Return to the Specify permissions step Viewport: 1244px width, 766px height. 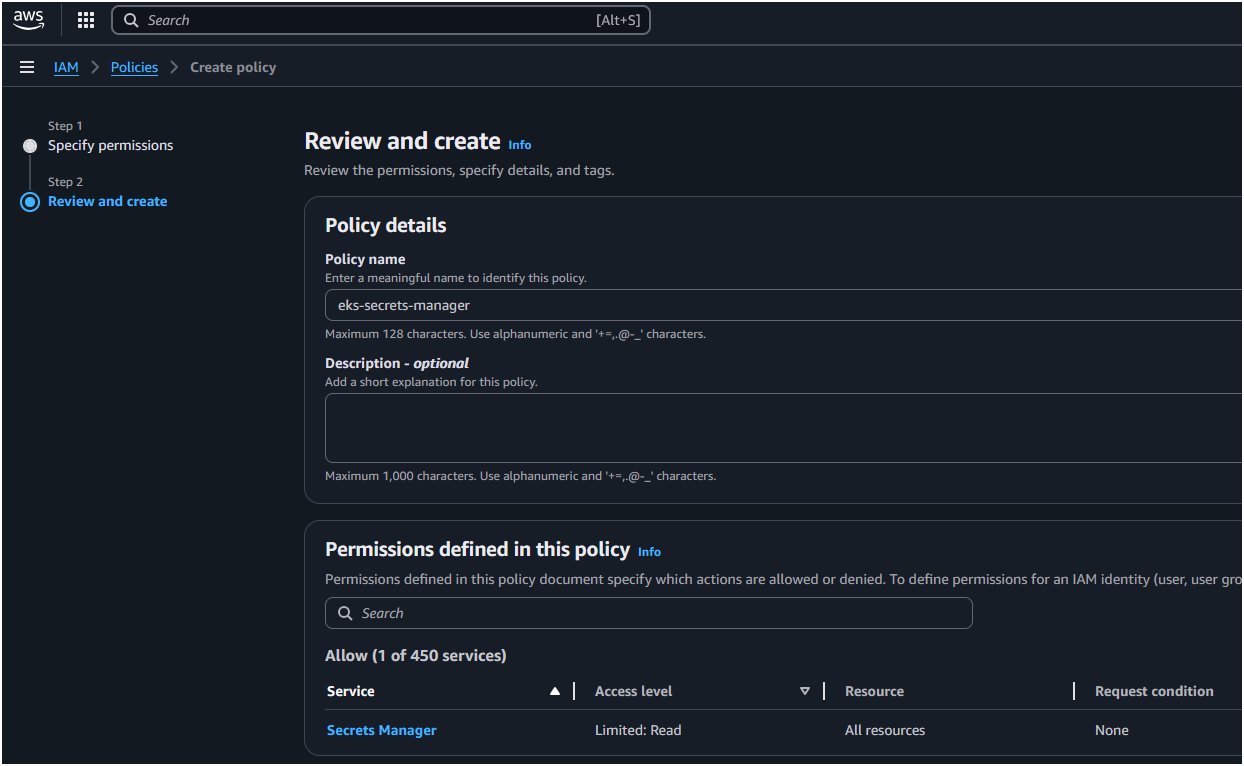pyautogui.click(x=110, y=145)
